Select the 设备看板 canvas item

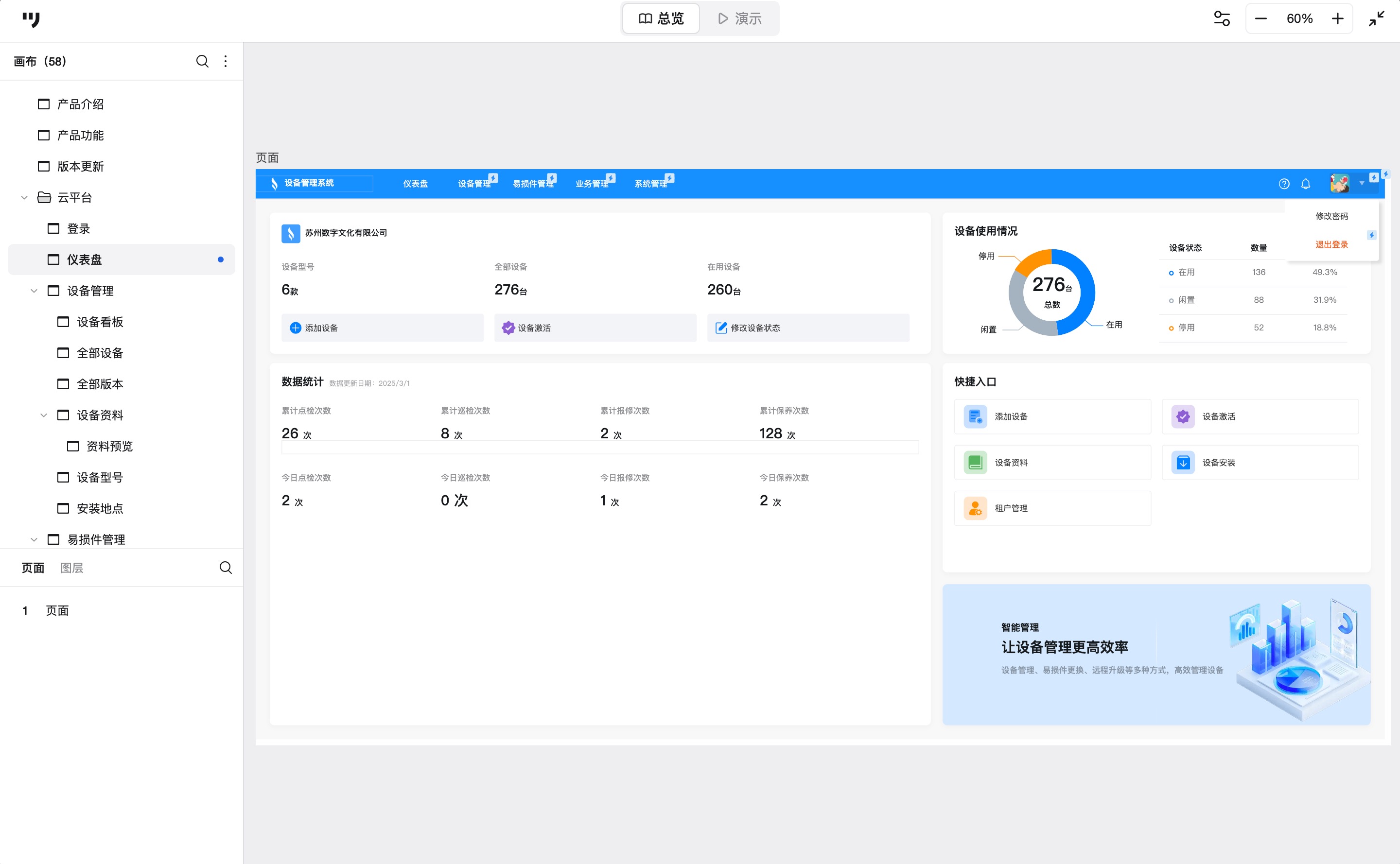(x=100, y=322)
